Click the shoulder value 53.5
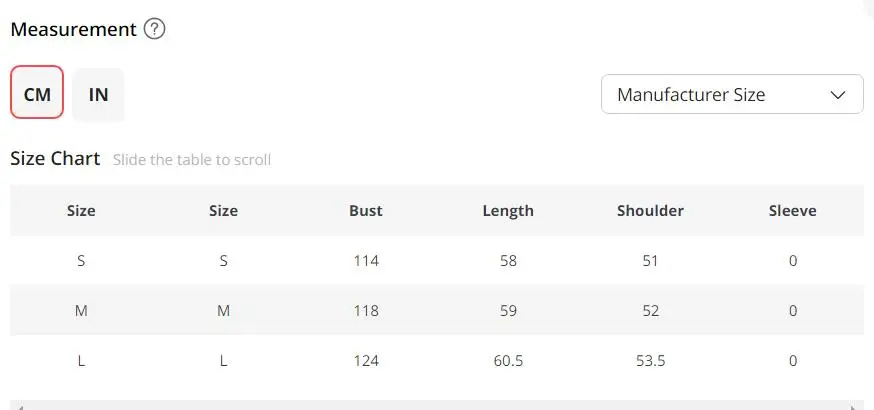The height and width of the screenshot is (410, 874). [650, 360]
